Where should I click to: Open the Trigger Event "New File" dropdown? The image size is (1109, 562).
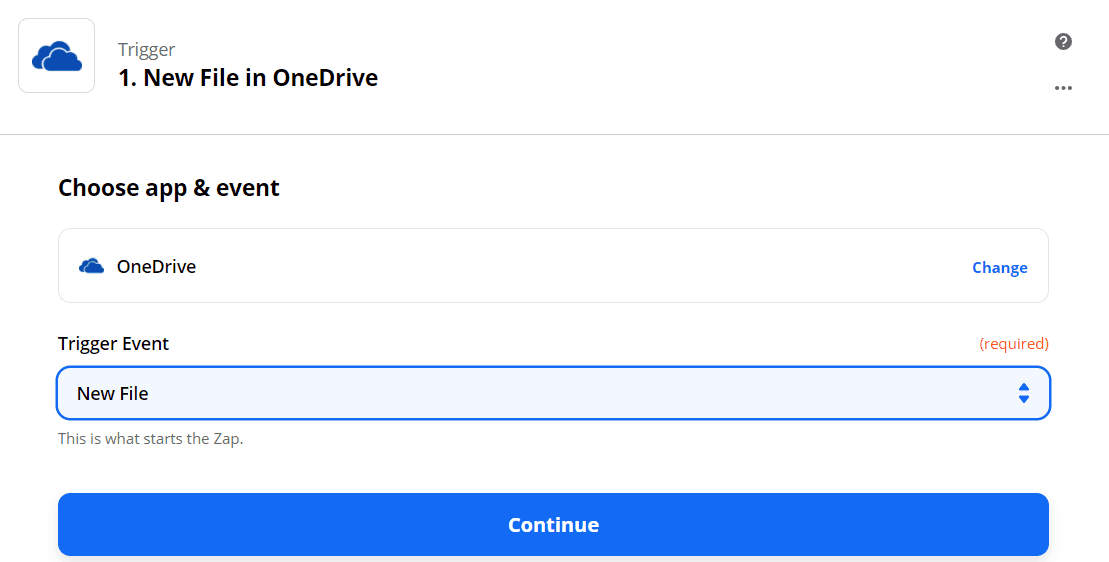click(552, 393)
